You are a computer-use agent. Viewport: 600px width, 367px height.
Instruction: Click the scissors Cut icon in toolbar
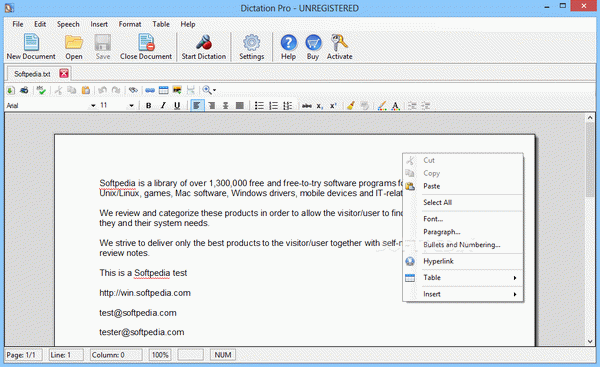coord(58,90)
